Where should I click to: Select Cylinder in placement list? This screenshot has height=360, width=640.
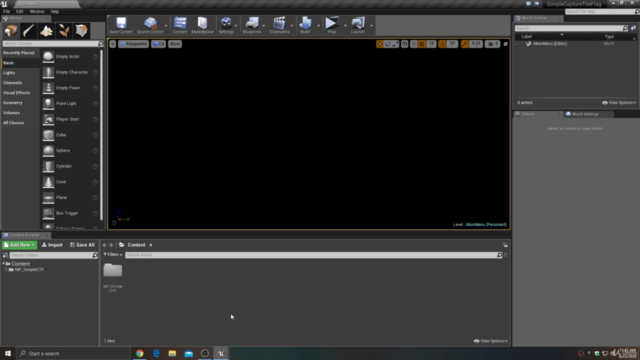[70, 166]
